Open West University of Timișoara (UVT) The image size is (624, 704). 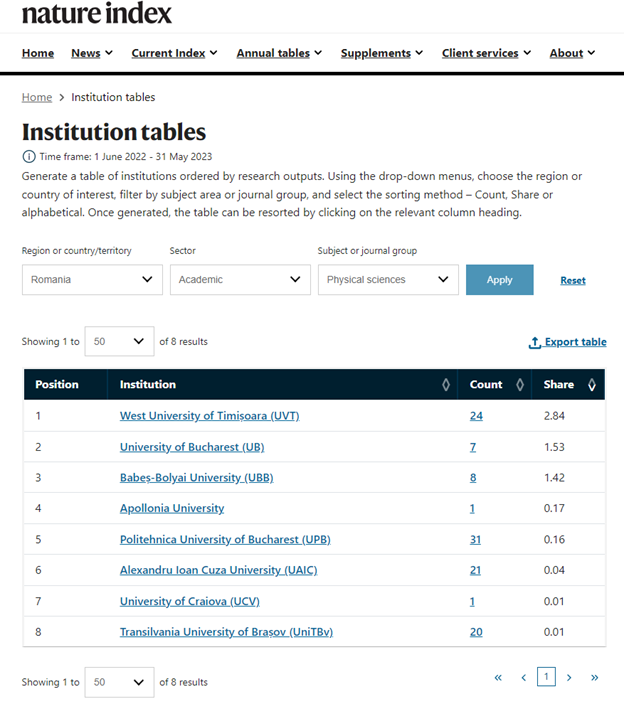point(210,416)
